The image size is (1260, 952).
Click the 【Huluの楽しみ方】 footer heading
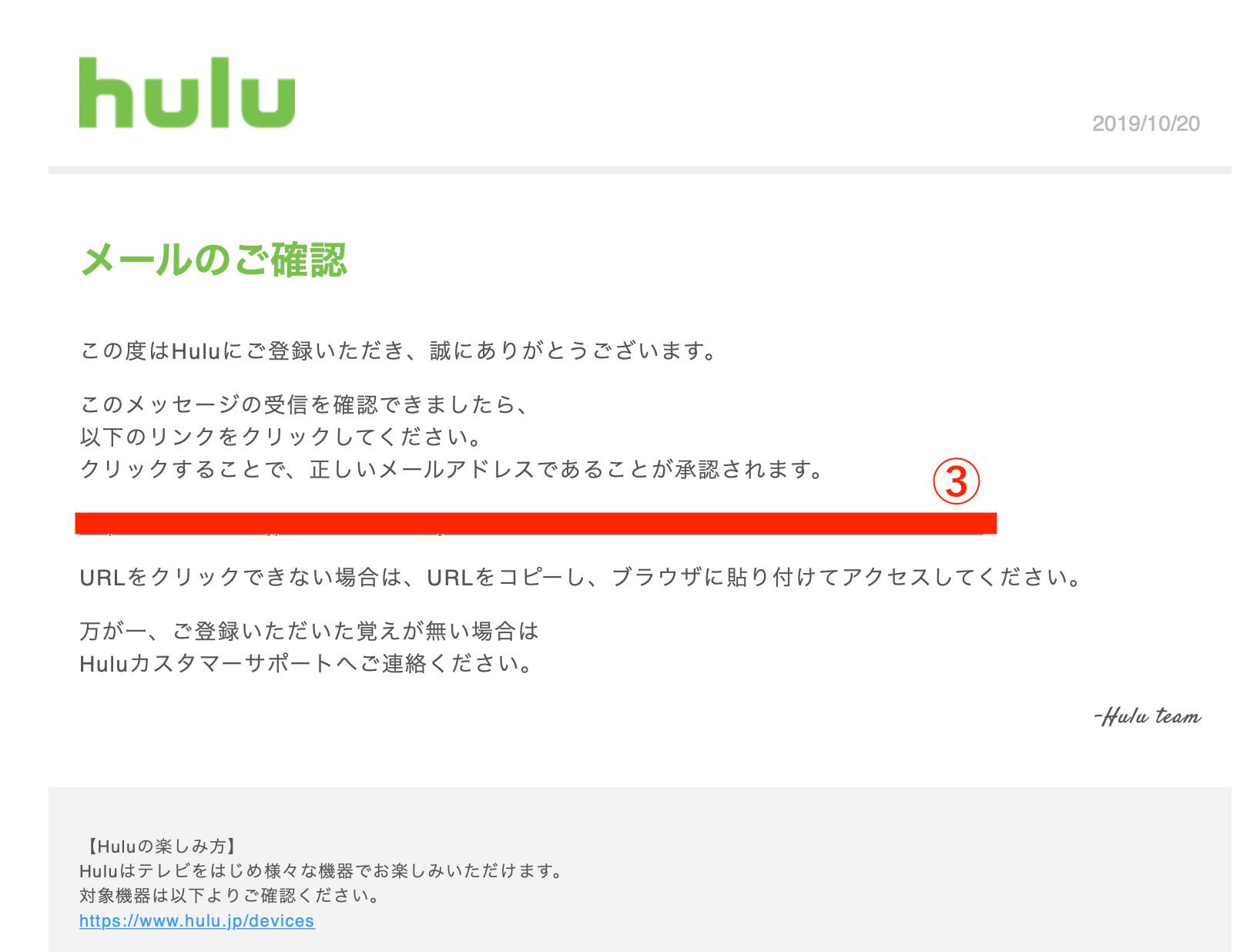tap(158, 846)
